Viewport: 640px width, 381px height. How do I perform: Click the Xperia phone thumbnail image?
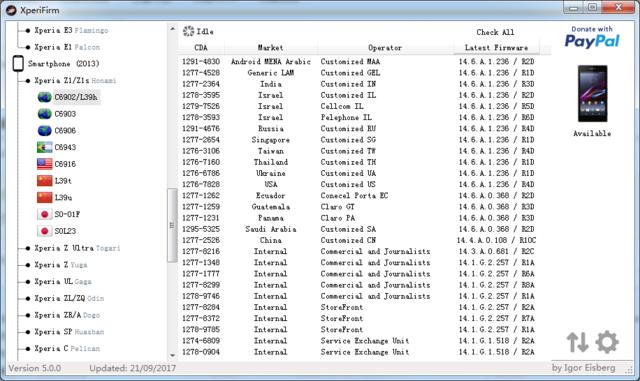click(592, 94)
